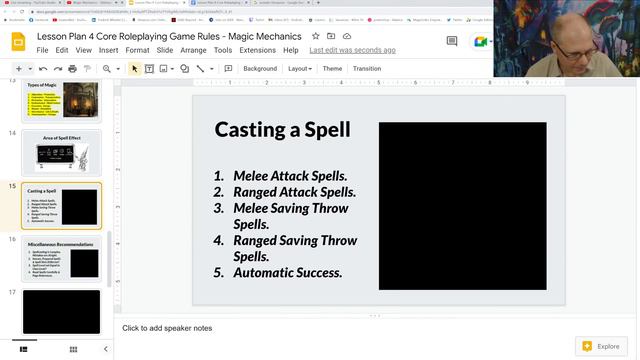Insert an image
The width and height of the screenshot is (640, 360).
163,69
